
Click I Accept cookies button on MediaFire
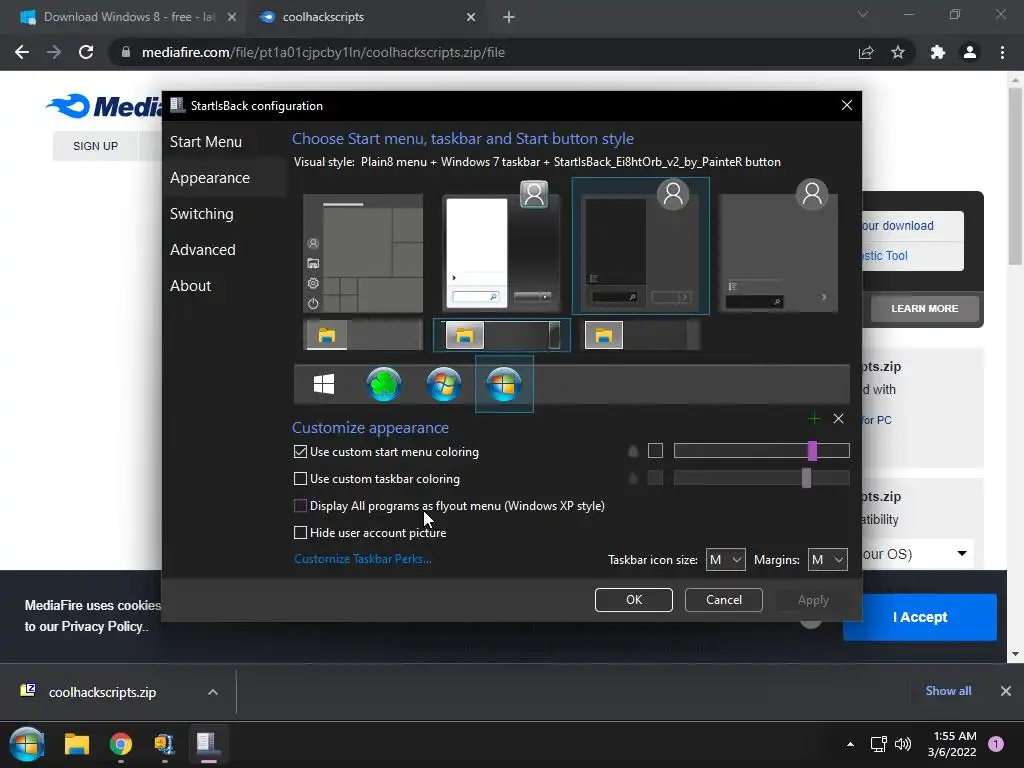coord(920,617)
